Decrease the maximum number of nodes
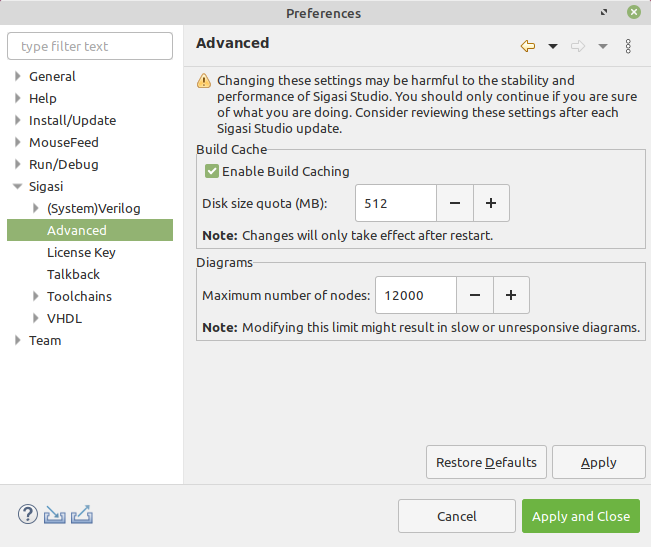 (x=475, y=295)
